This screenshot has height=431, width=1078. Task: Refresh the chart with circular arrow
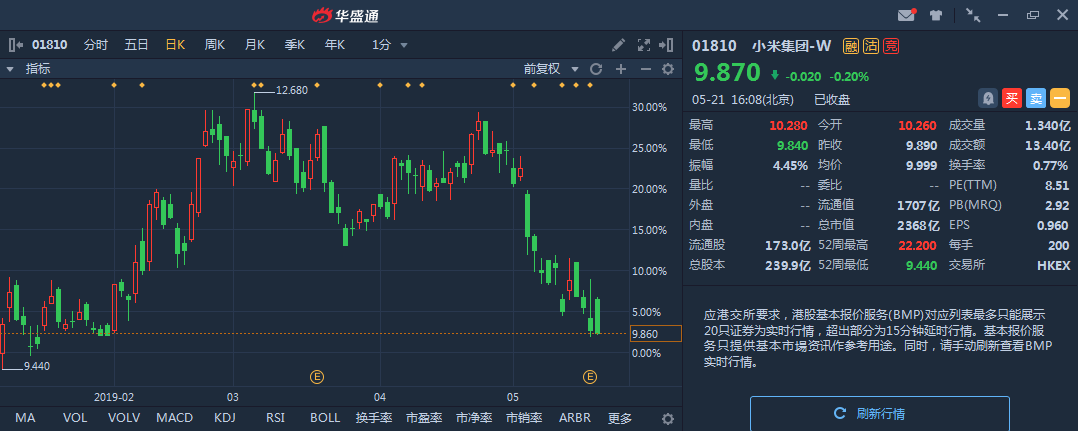596,69
